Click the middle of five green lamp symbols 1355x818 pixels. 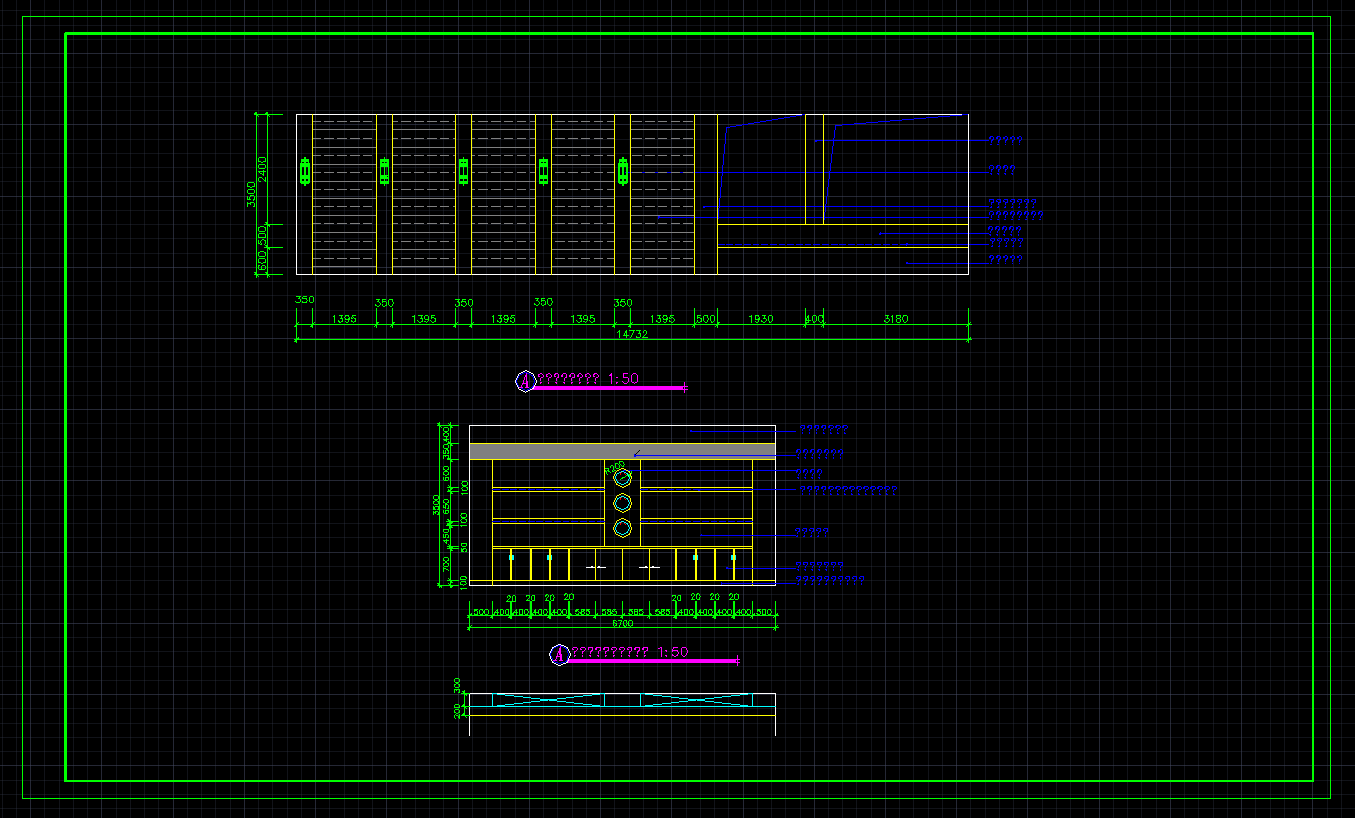click(x=463, y=172)
